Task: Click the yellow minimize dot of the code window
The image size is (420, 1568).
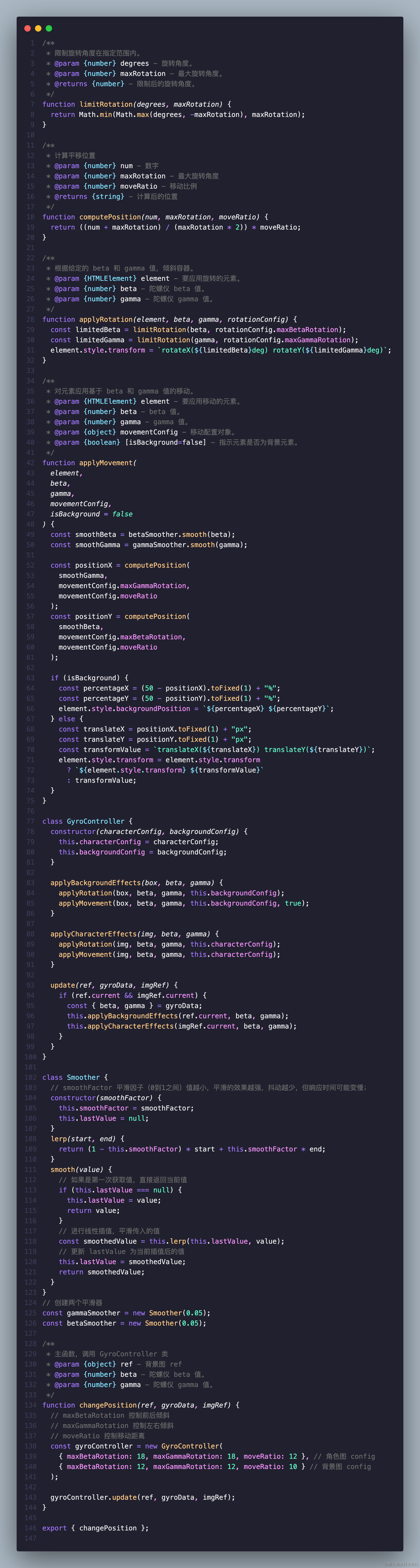Action: click(38, 29)
